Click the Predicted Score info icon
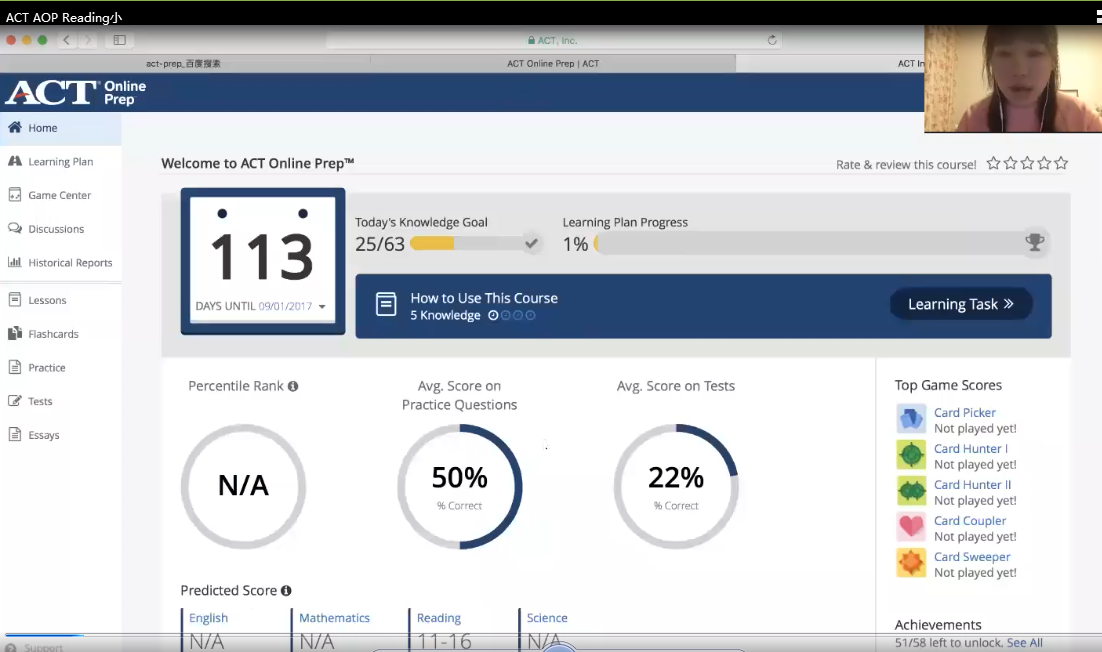This screenshot has height=652, width=1102. (x=286, y=591)
